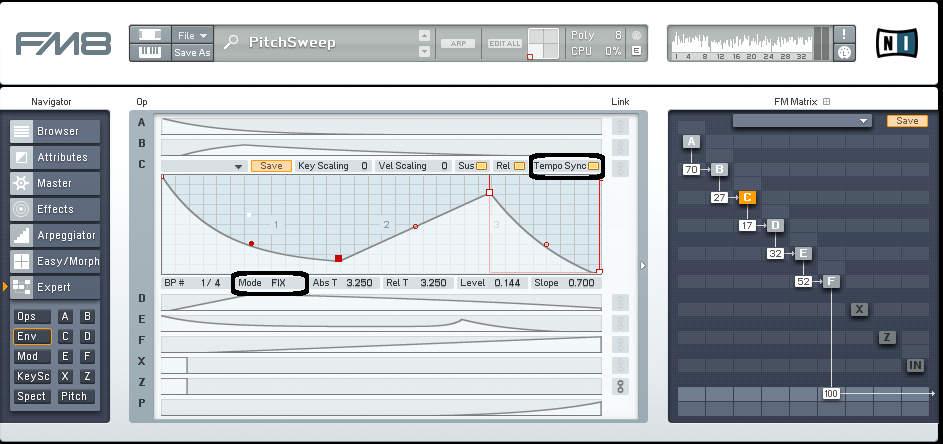Click the filled red square envelope breakpoint
The image size is (943, 444).
click(x=339, y=258)
